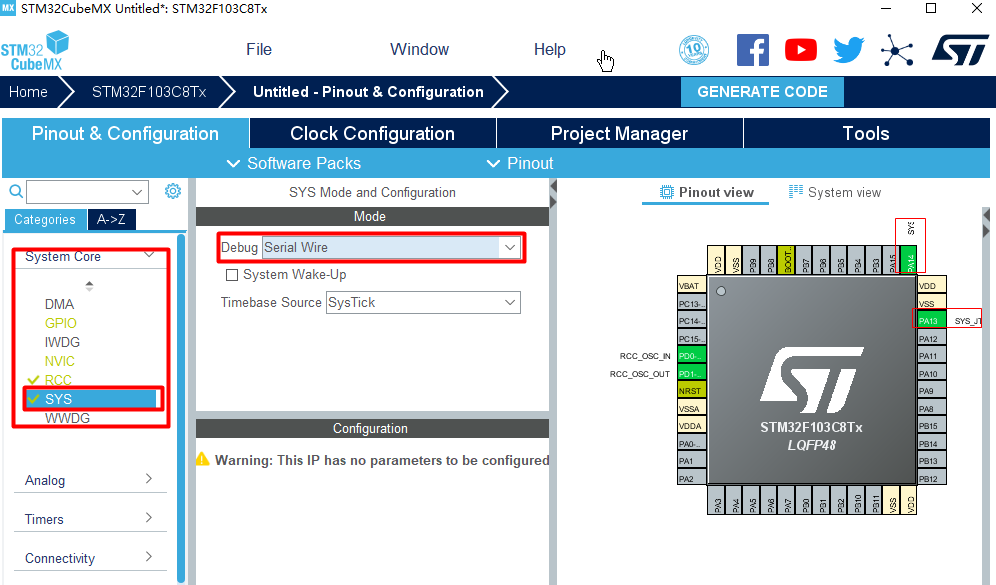Open the Twitter bird icon
This screenshot has height=585, width=996.
point(849,50)
